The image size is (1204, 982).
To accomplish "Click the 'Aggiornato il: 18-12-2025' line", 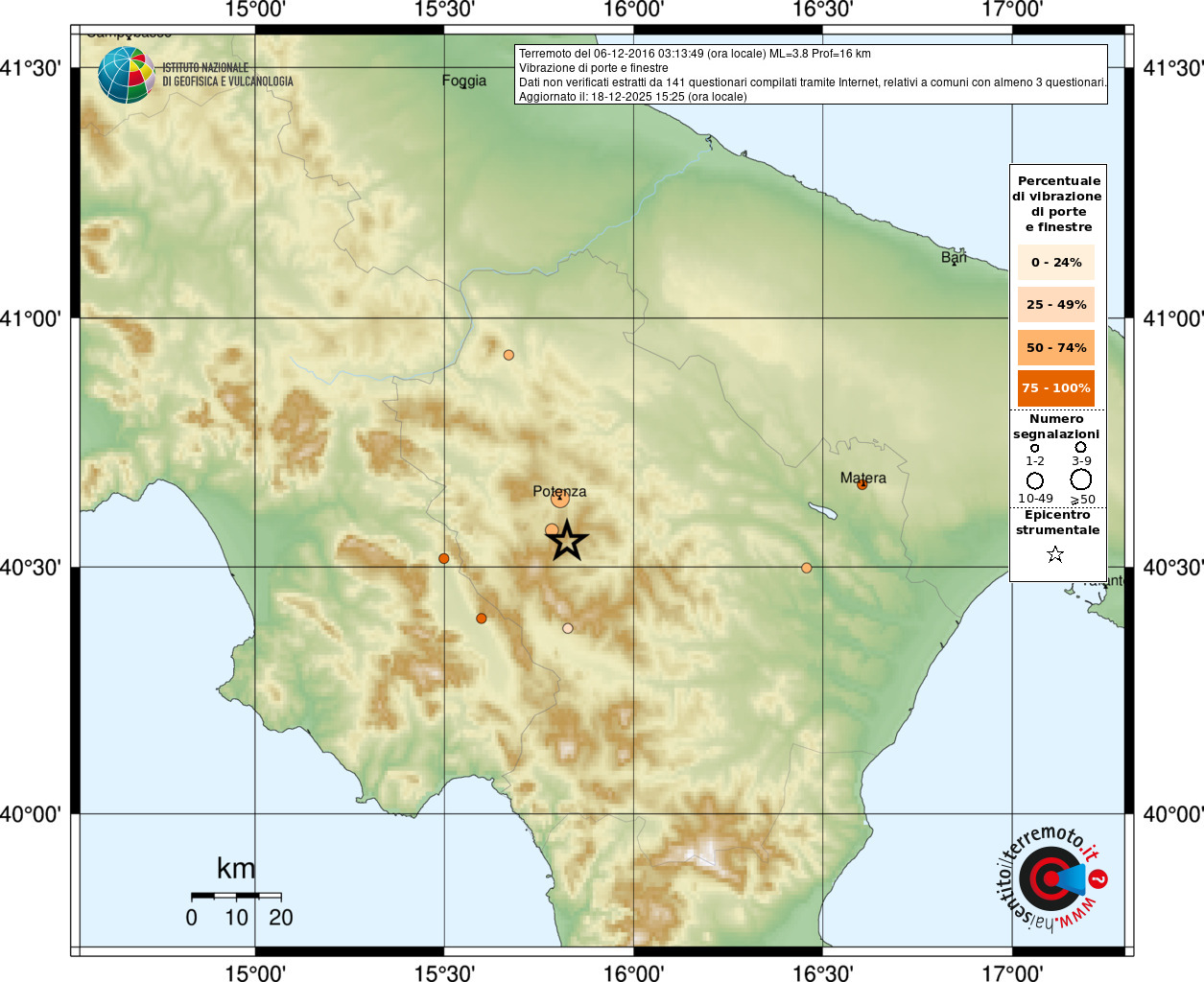I will tap(632, 97).
